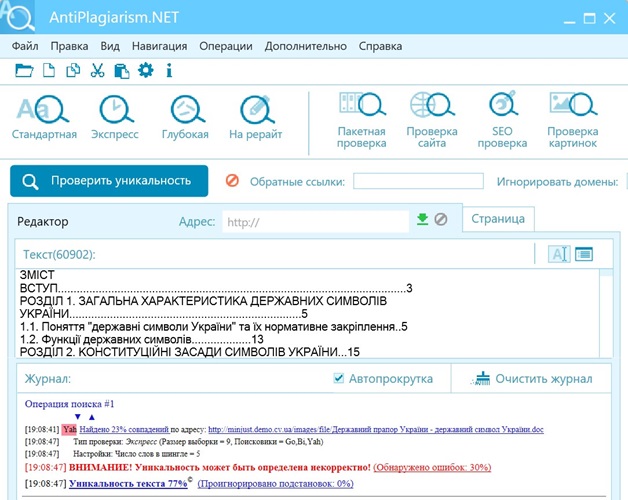Open SEO проверка

(502, 120)
